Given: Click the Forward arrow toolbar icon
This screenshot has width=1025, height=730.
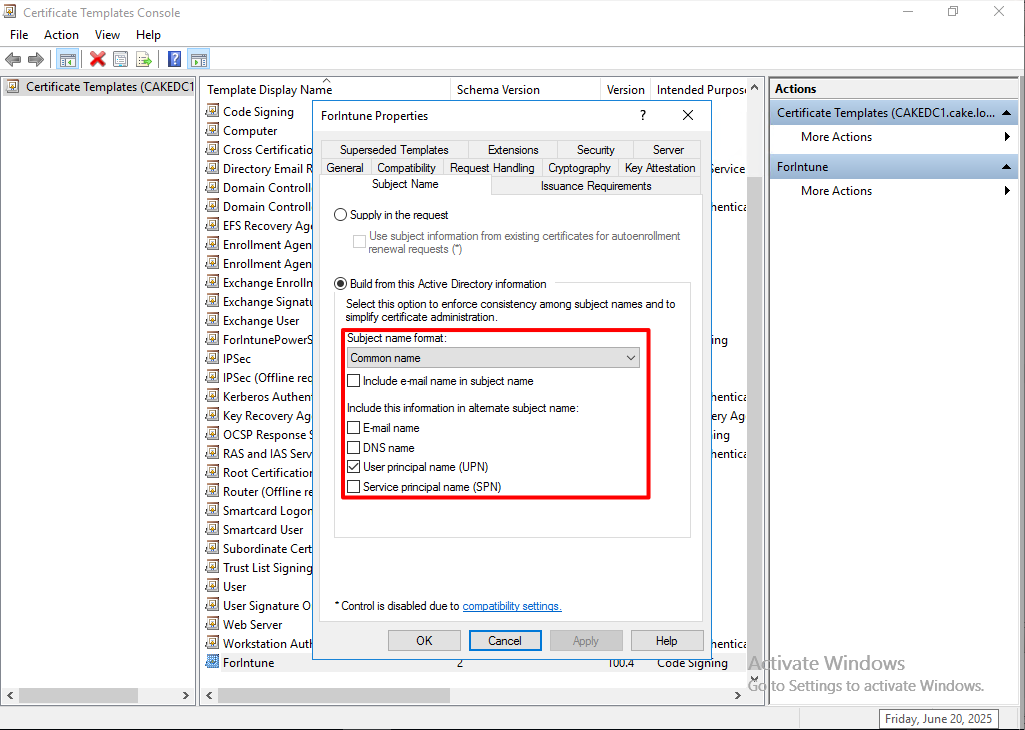Looking at the screenshot, I should click(36, 59).
